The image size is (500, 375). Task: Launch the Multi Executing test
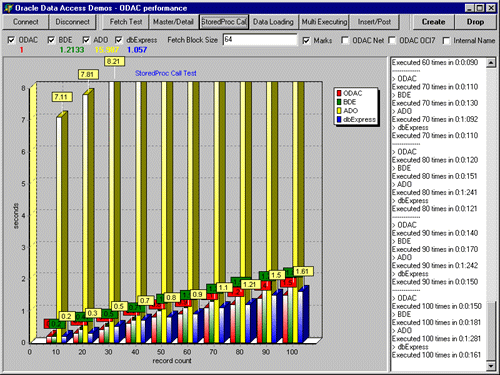324,22
